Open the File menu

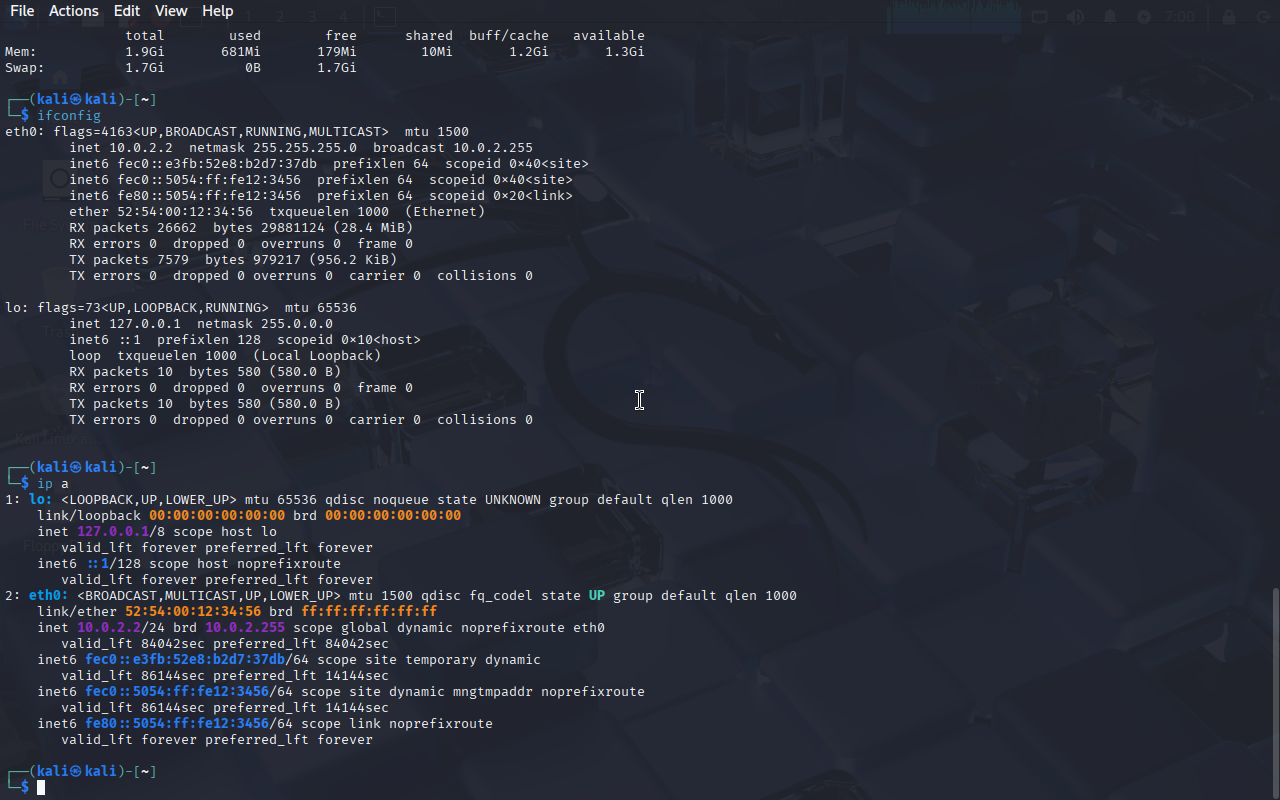point(22,11)
